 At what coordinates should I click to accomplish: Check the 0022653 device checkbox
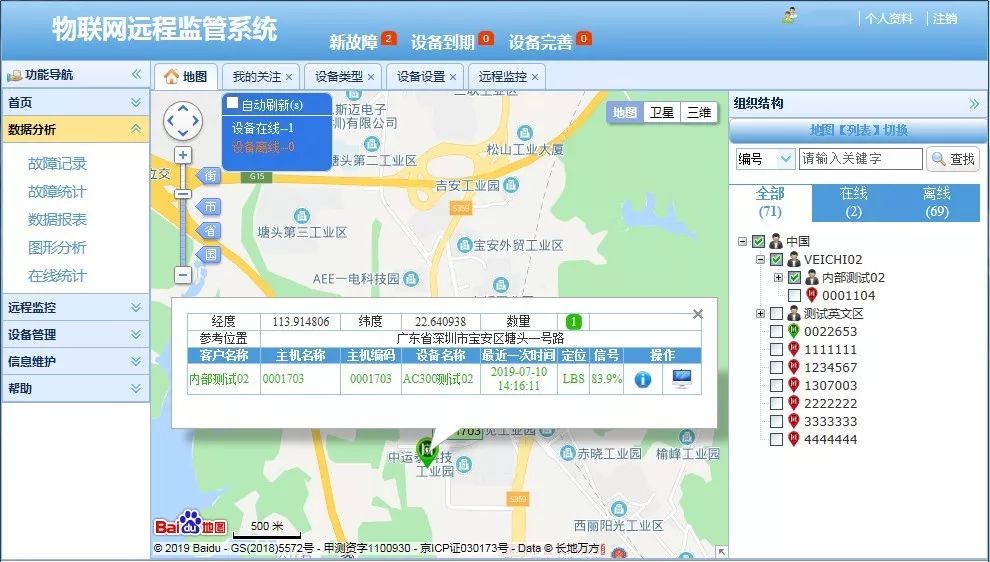[x=777, y=332]
